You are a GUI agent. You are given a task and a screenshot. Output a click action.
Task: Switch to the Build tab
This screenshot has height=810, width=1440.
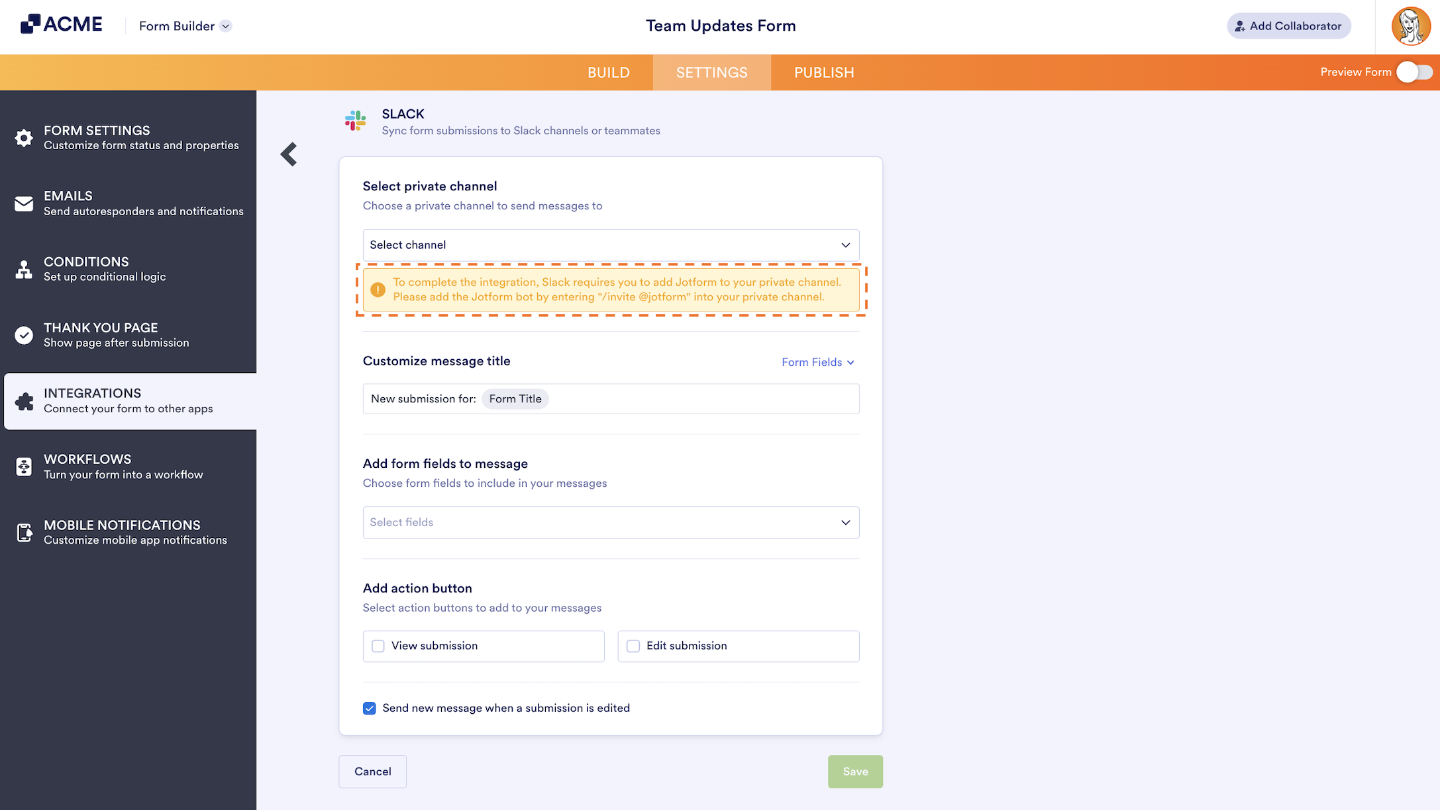click(609, 72)
